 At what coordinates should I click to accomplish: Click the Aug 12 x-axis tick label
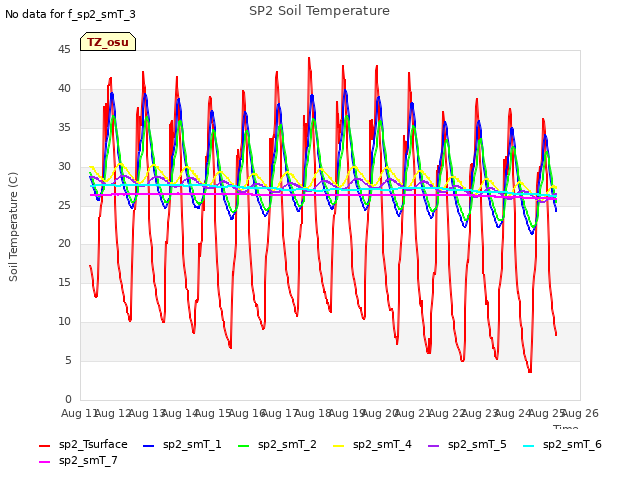(113, 413)
